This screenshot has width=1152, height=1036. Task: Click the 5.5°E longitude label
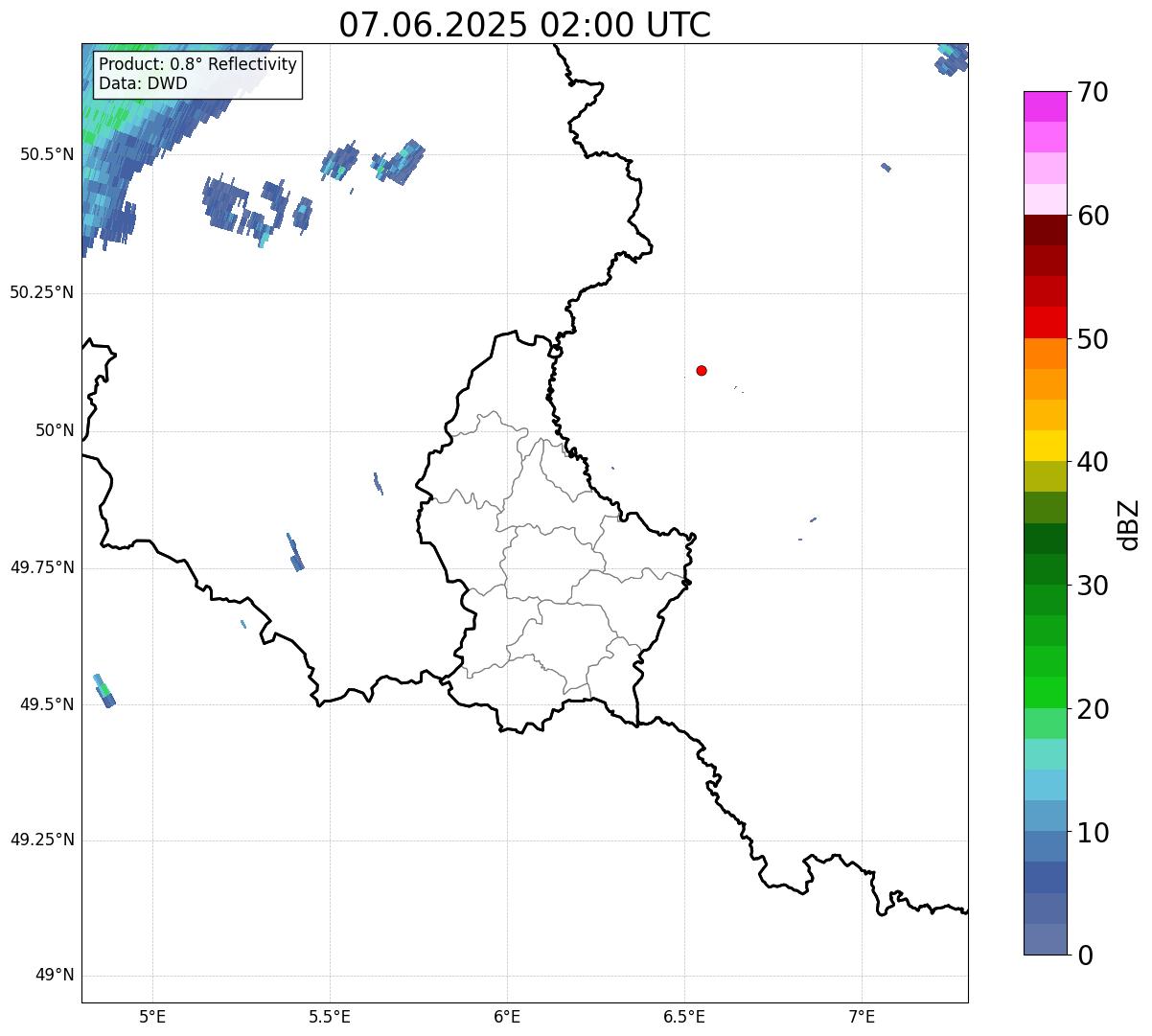point(330,1017)
